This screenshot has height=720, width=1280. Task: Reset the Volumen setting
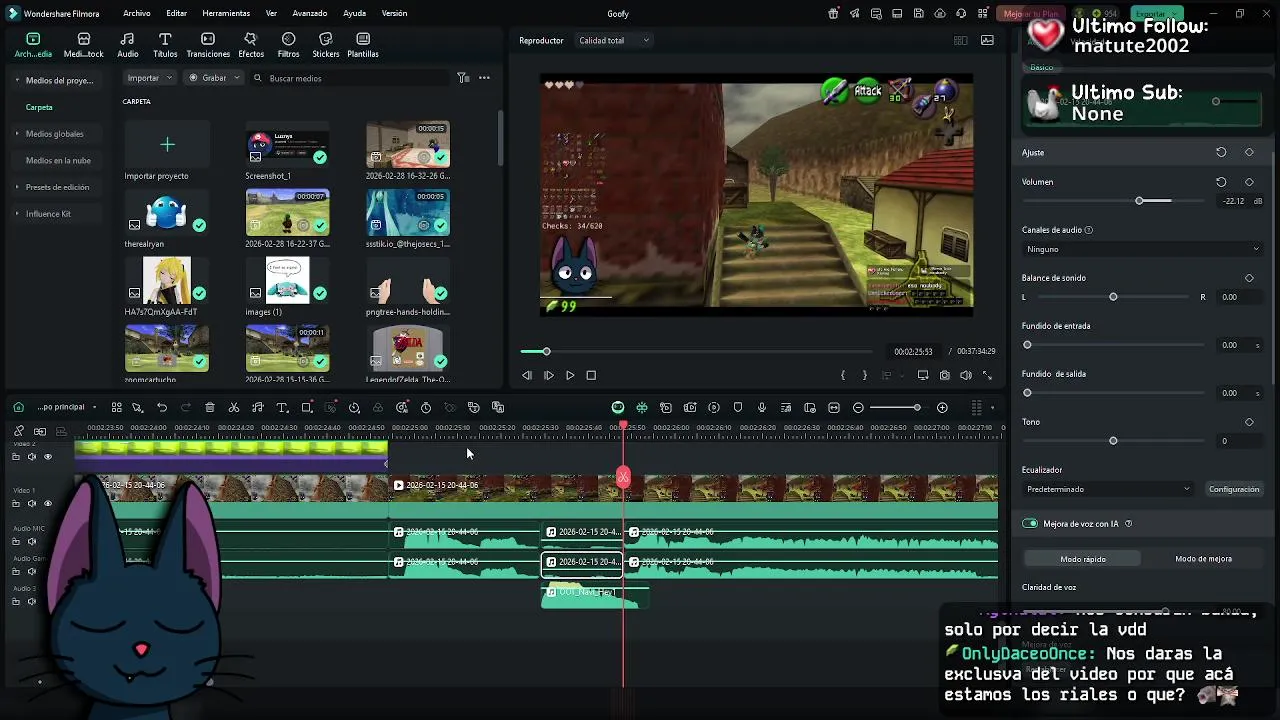pos(1221,182)
